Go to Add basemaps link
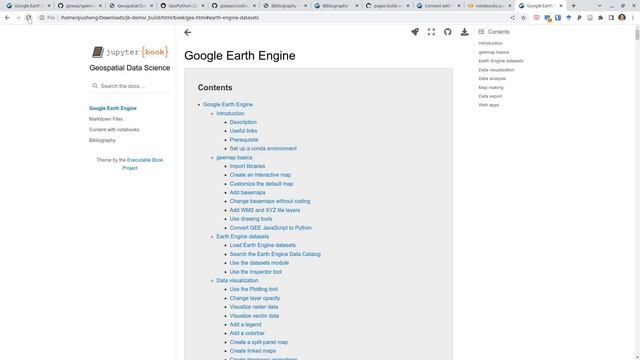Viewport: 640px width, 360px height. pos(247,193)
